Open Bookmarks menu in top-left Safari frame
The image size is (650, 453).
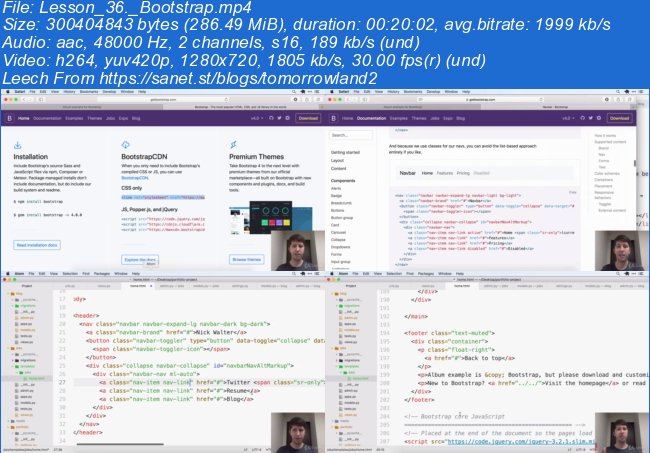89,92
